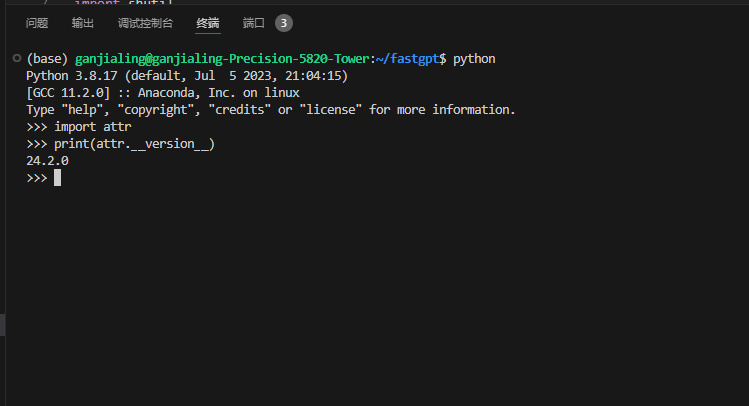Click the (base) conda environment prefix

click(47, 59)
